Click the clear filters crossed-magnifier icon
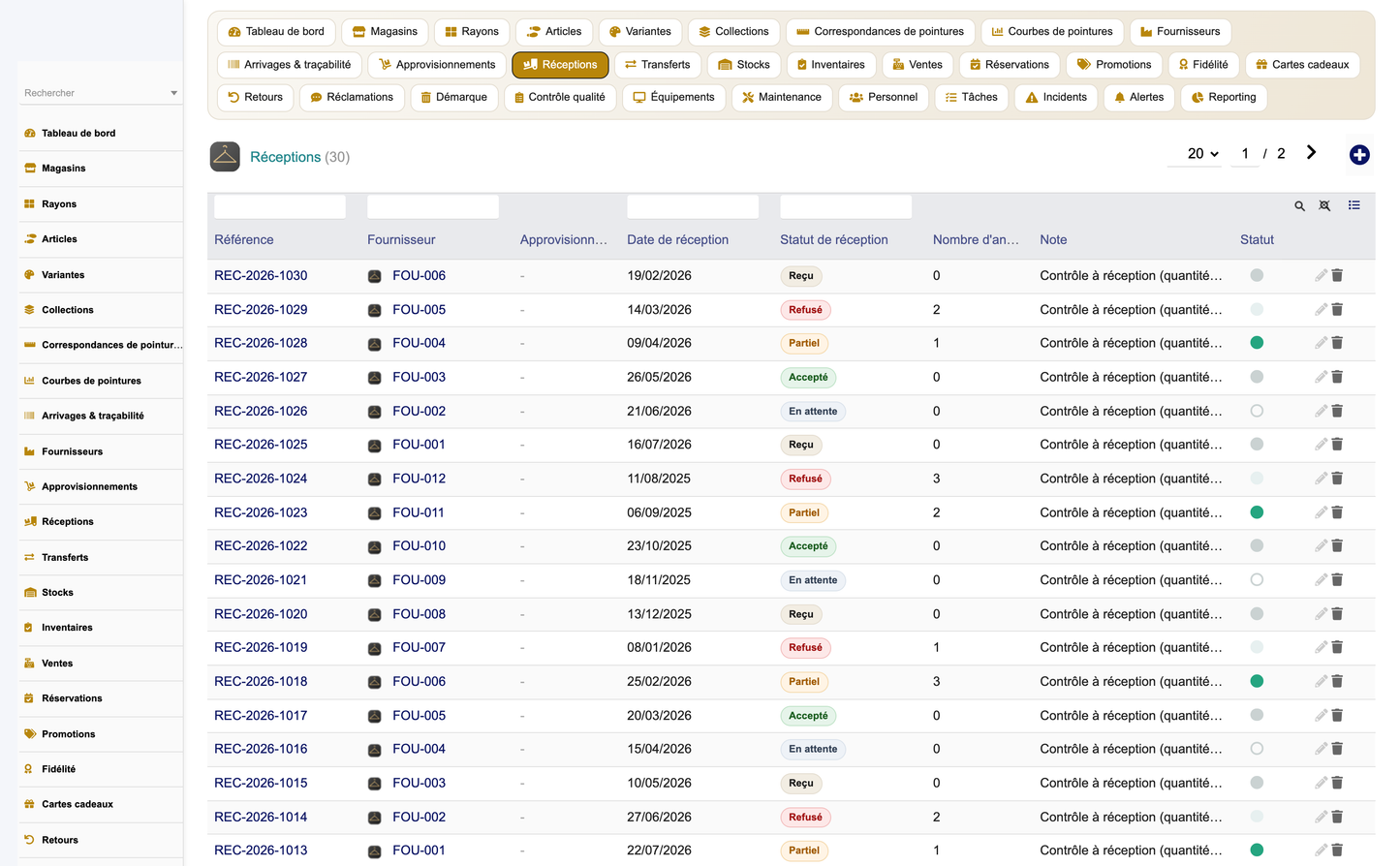Image resolution: width=1400 pixels, height=866 pixels. (x=1325, y=206)
